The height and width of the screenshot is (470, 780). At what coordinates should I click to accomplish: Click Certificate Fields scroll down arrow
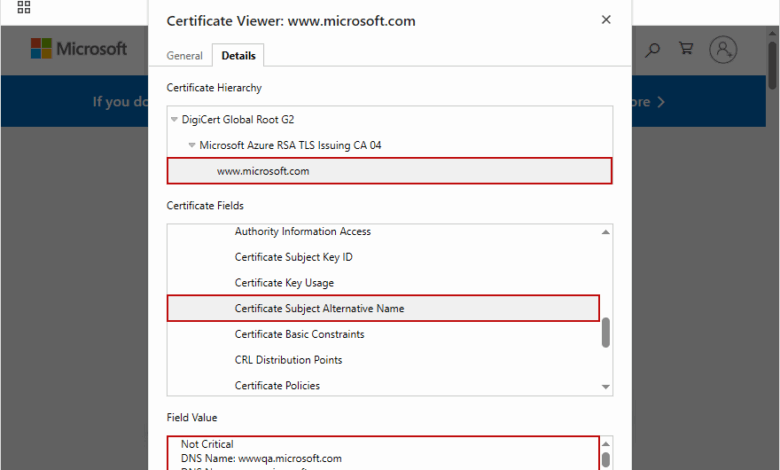605,386
